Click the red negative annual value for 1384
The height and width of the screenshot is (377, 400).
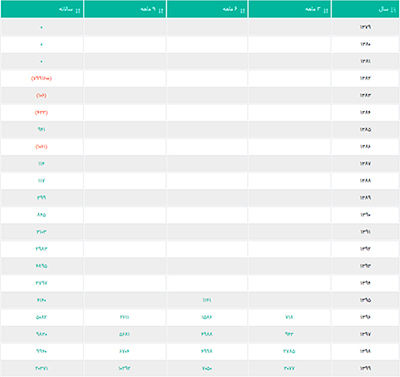click(x=41, y=112)
